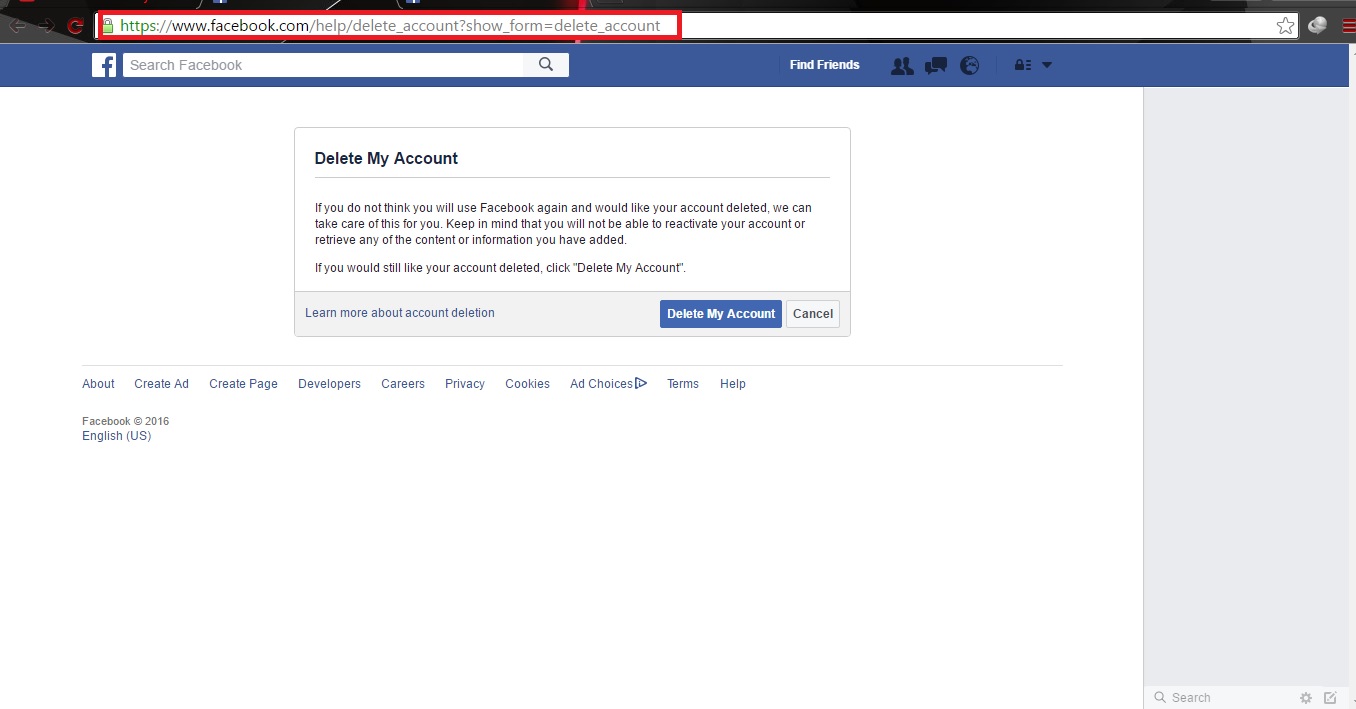Screen dimensions: 1356x709
Task: Click the browser forward arrow
Action: point(46,26)
